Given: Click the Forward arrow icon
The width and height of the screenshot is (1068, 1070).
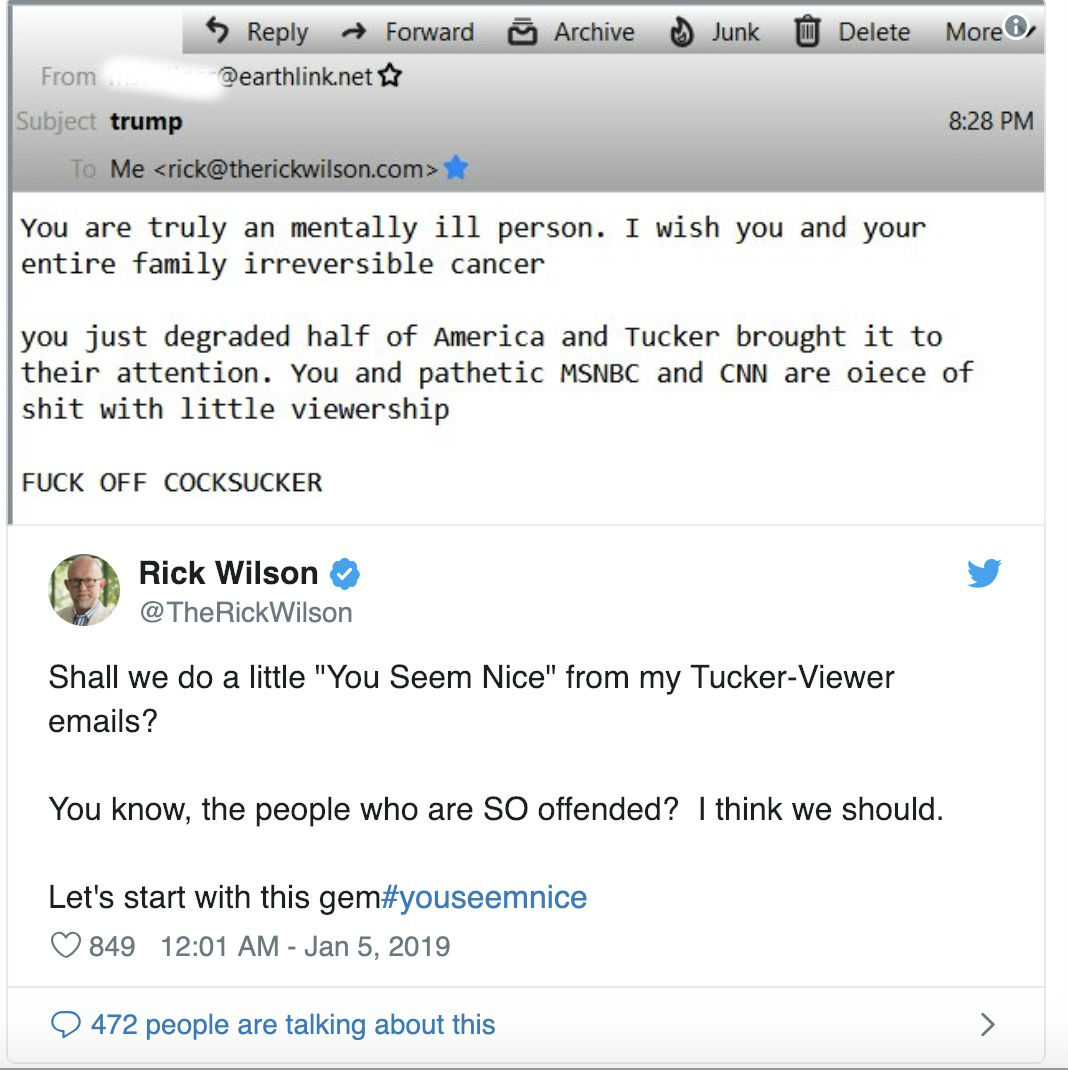Looking at the screenshot, I should click(354, 31).
